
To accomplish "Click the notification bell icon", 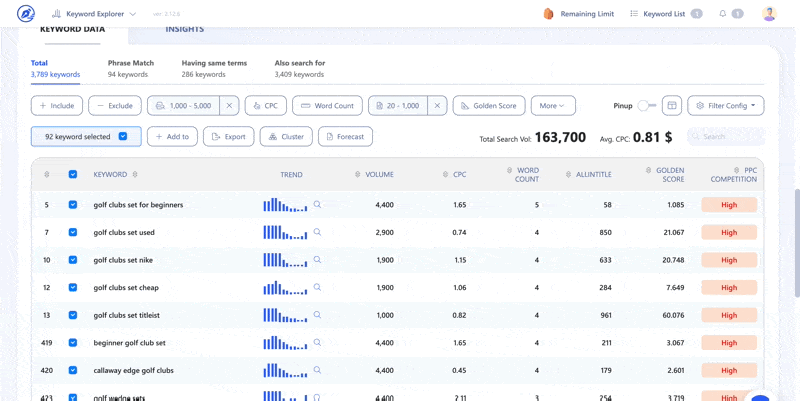I will (722, 14).
